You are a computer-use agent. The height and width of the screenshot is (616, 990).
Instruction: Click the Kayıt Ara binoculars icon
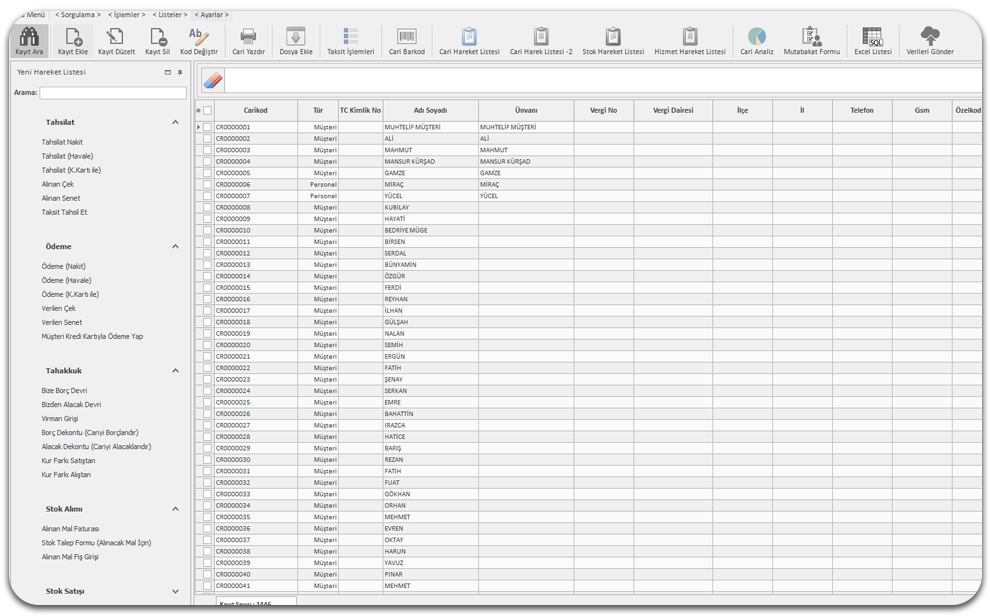(29, 38)
